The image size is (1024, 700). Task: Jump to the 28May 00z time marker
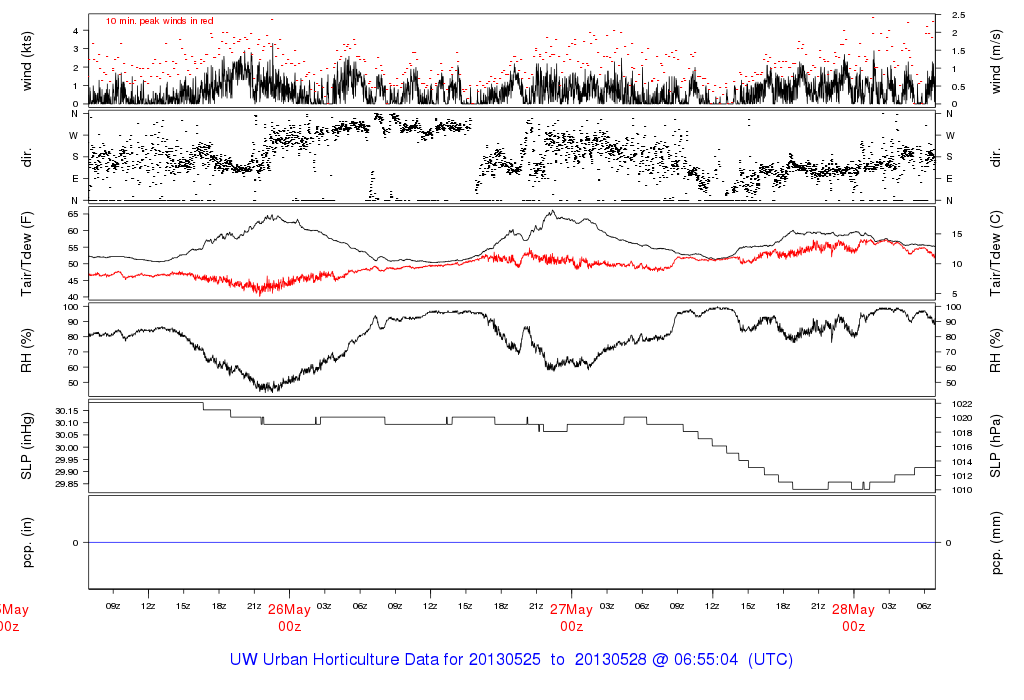pos(853,618)
